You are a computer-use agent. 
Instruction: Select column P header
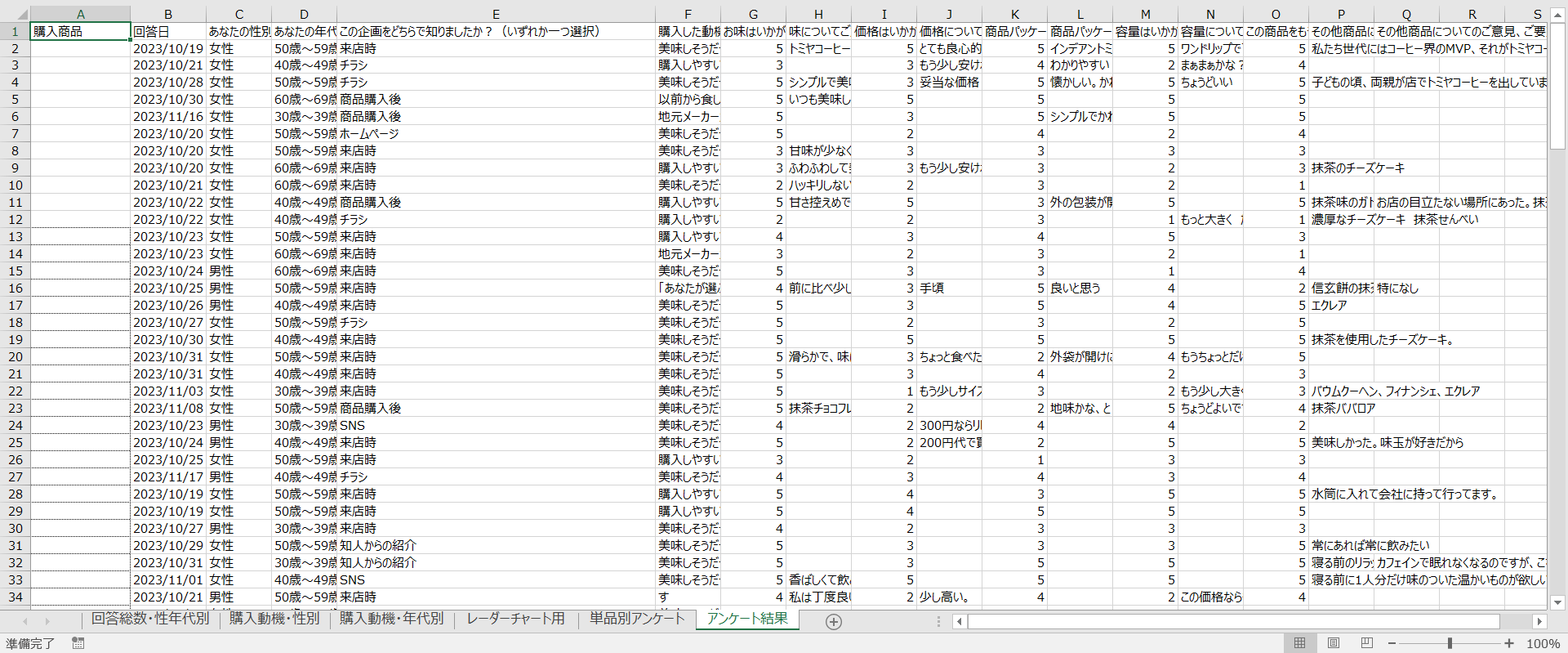(x=1341, y=15)
